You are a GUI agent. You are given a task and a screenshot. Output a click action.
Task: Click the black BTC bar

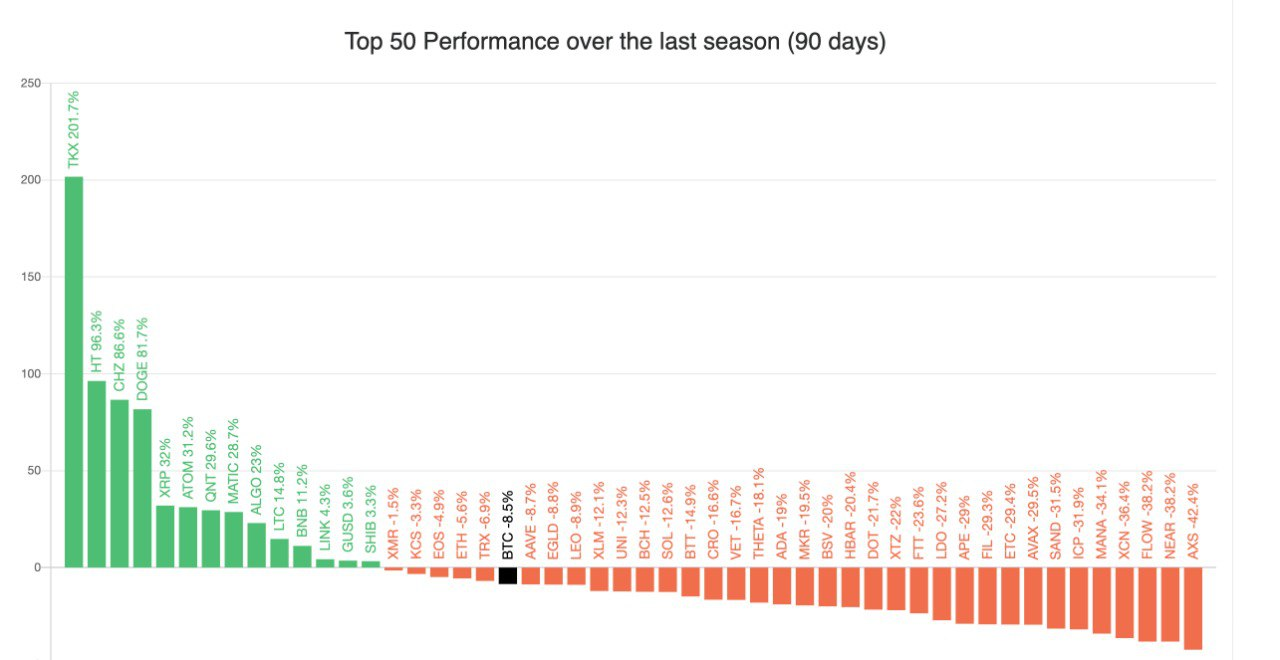coord(507,575)
